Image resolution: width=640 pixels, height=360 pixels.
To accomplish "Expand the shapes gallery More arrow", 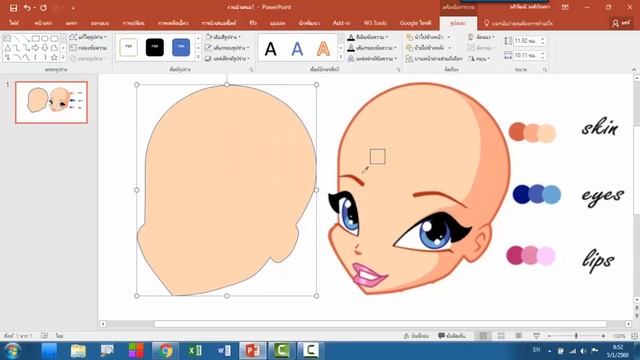I will coord(63,58).
